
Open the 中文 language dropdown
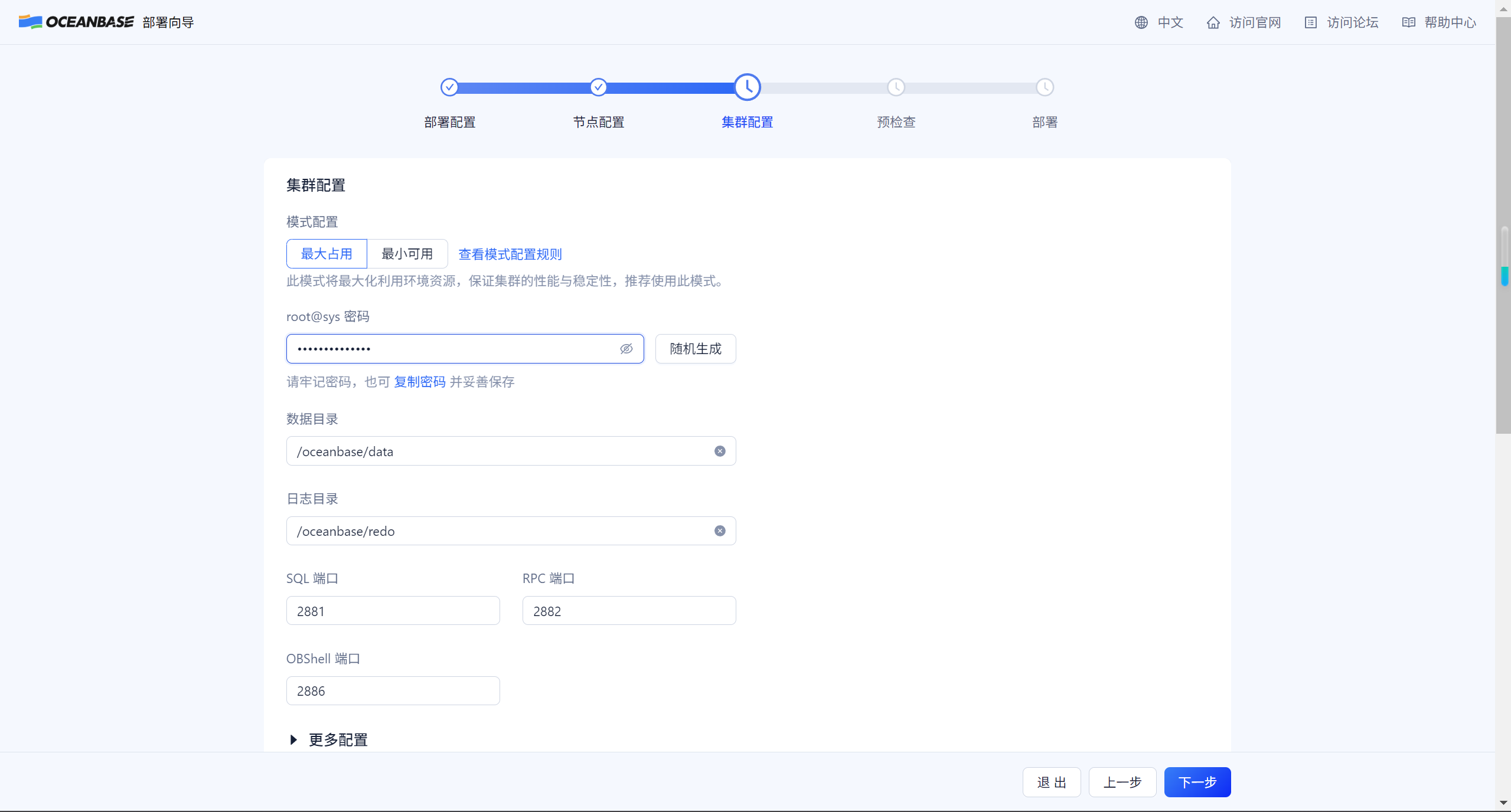click(1170, 22)
